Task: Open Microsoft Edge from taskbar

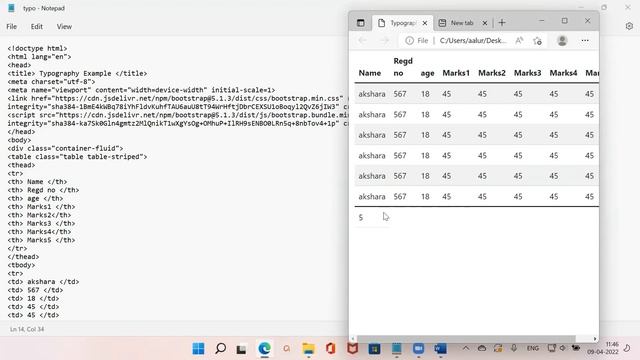Action: pos(264,349)
